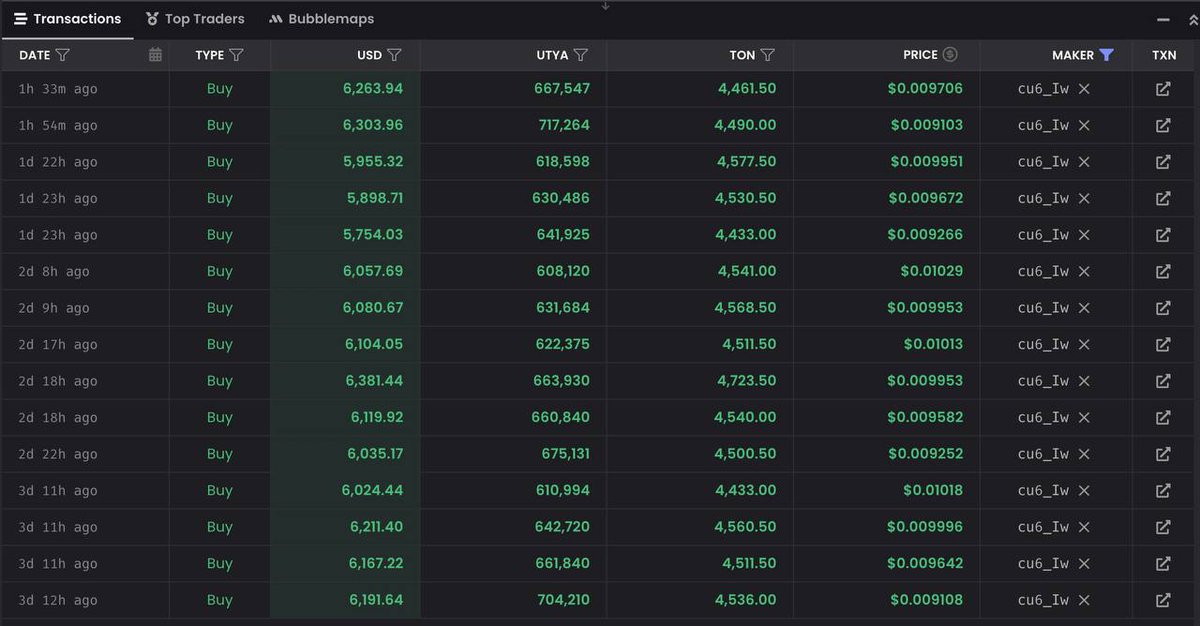Open maker cu6_Iw in 6,167.22 USD row
The image size is (1200, 626).
pos(1043,563)
